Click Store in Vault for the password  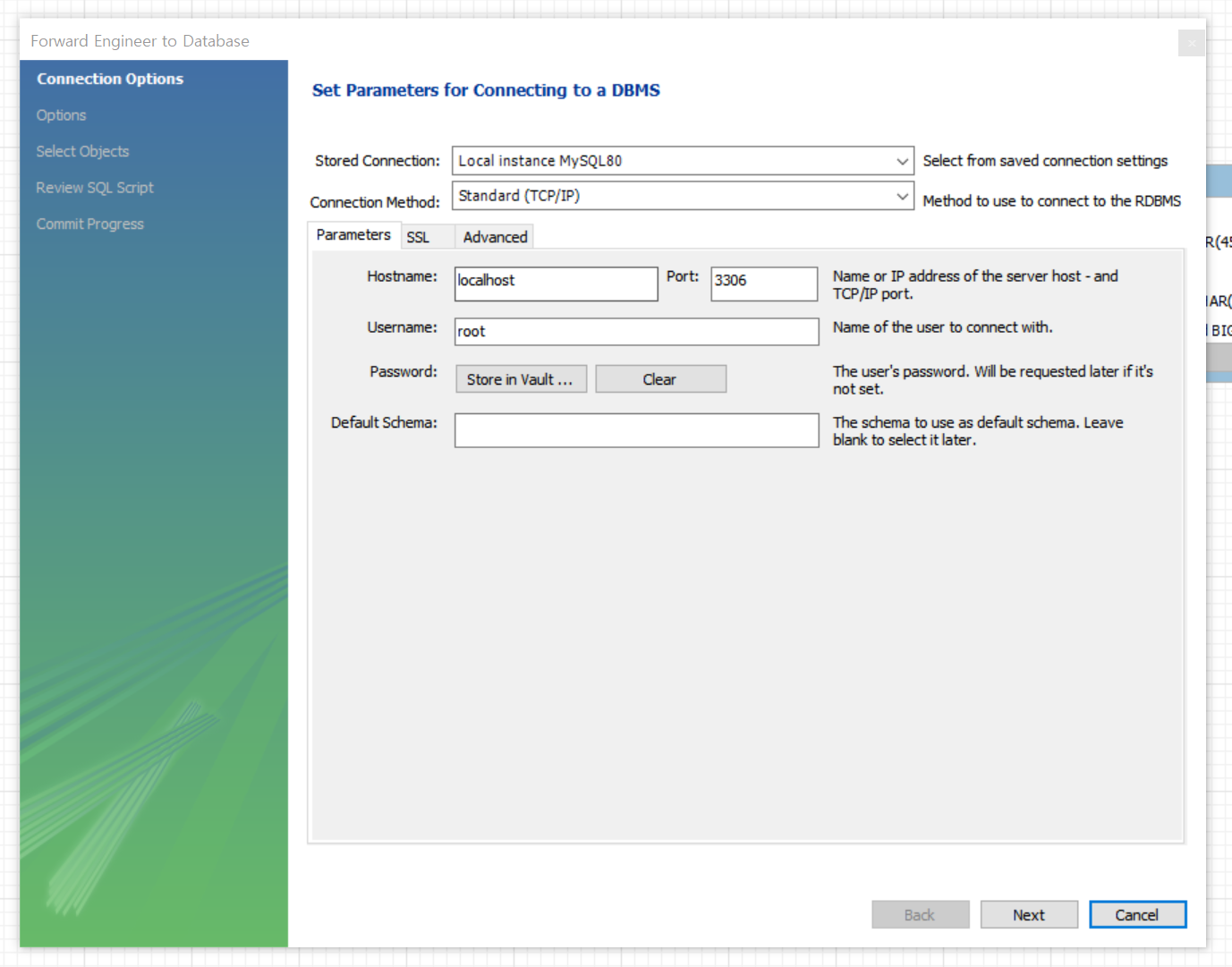[x=521, y=378]
